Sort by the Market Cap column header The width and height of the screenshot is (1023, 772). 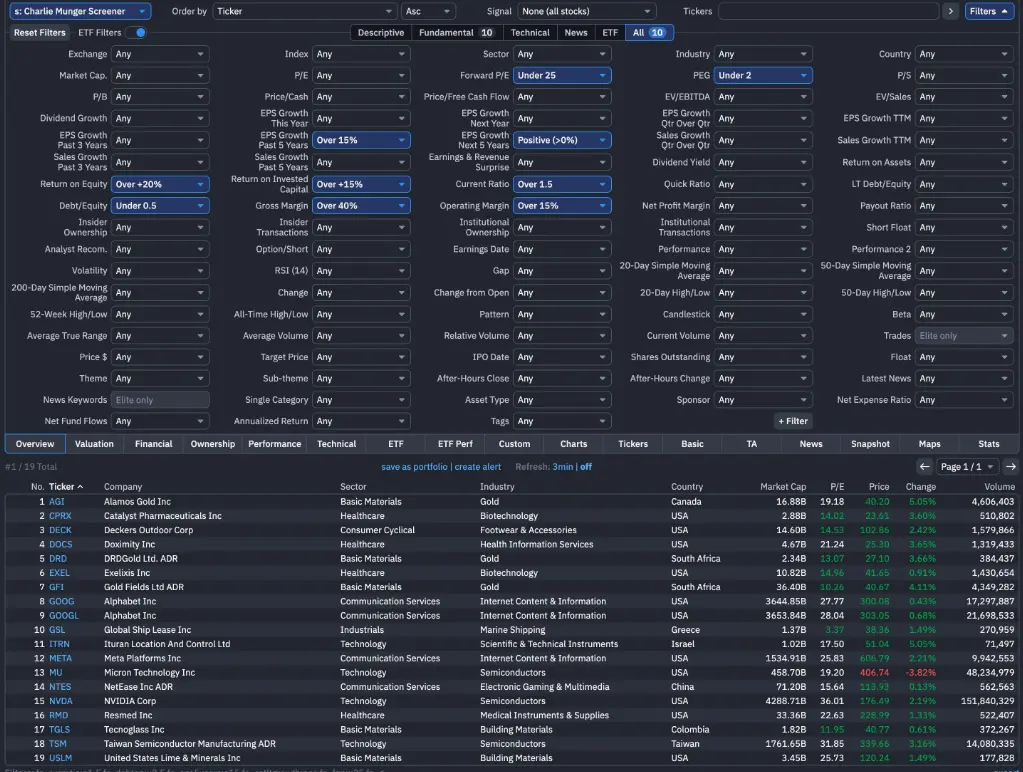[x=783, y=487]
